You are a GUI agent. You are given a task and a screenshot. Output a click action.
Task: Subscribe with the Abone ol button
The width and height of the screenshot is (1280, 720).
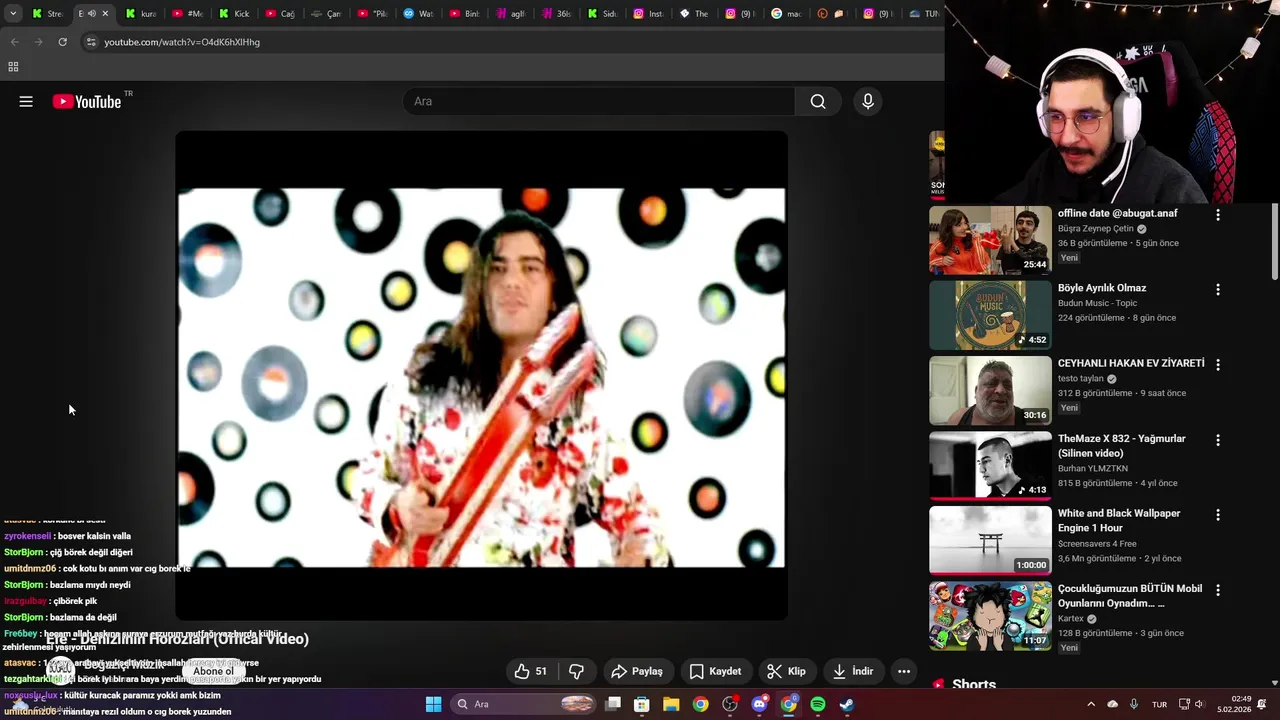pyautogui.click(x=213, y=671)
